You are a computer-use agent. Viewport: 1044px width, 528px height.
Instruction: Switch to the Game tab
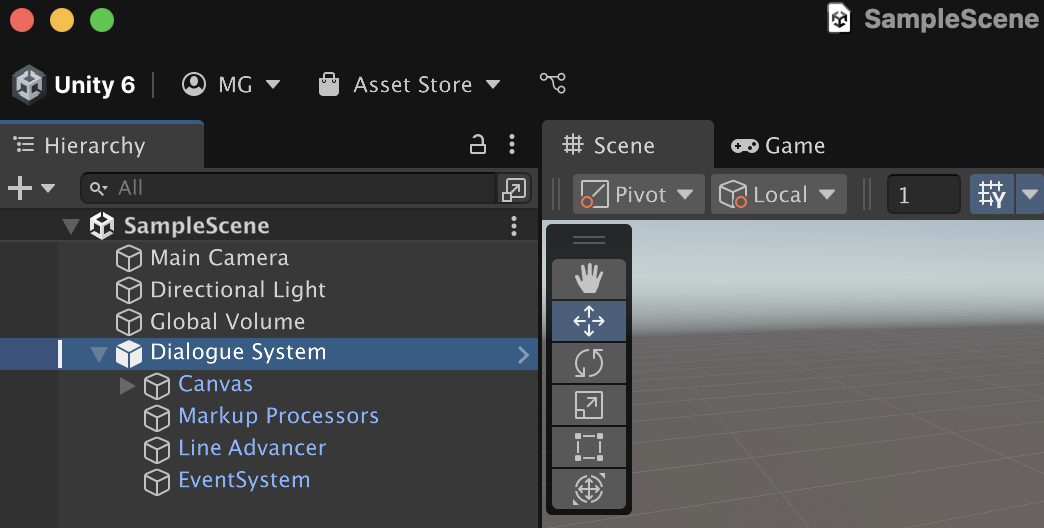pyautogui.click(x=778, y=145)
